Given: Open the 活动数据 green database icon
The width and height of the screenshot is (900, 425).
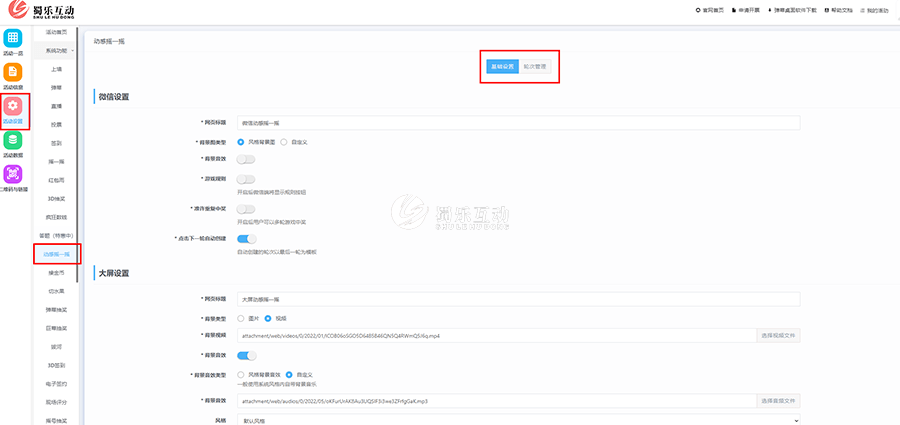Looking at the screenshot, I should coord(13,140).
